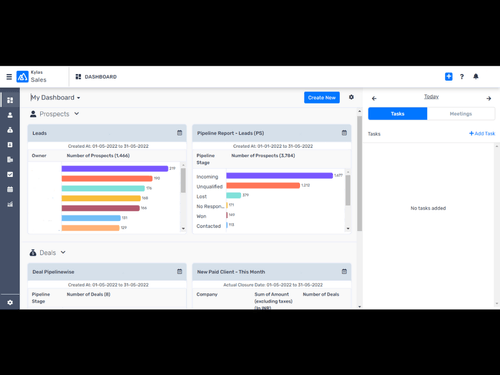Viewport: 500px width, 375px height.
Task: Click the Company column header
Action: click(x=207, y=294)
